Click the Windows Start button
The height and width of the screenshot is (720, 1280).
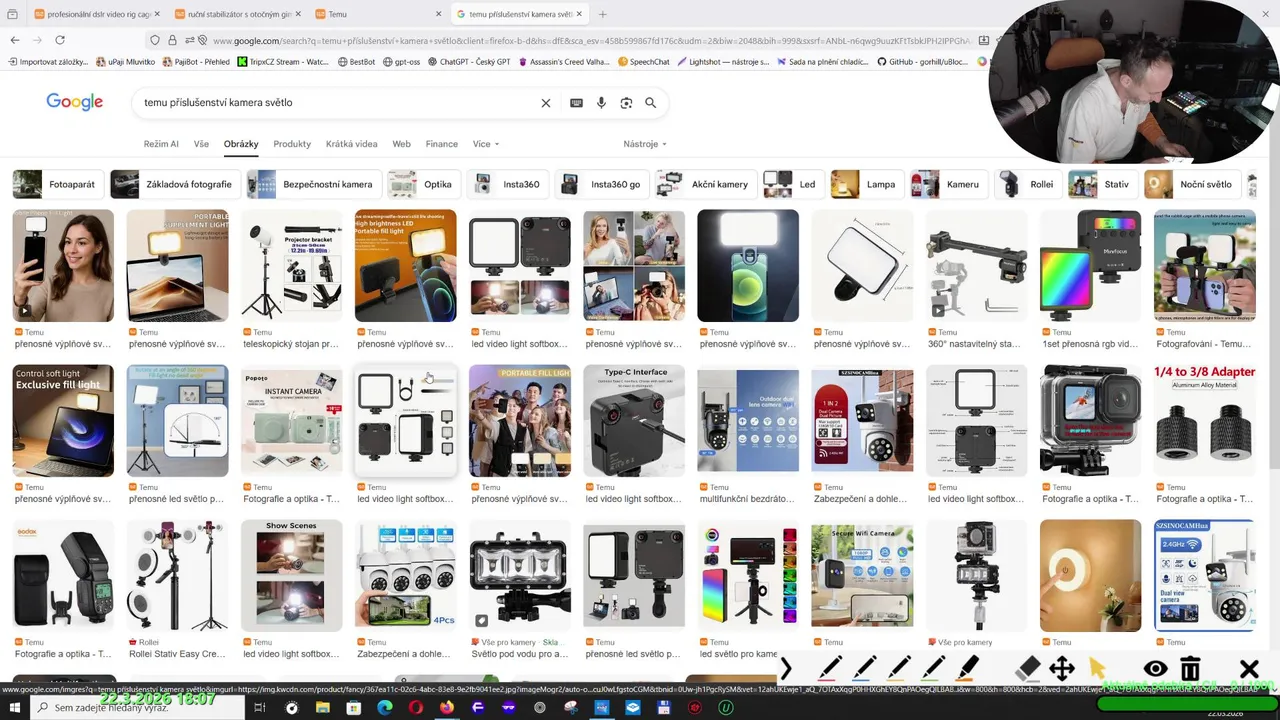click(x=14, y=707)
